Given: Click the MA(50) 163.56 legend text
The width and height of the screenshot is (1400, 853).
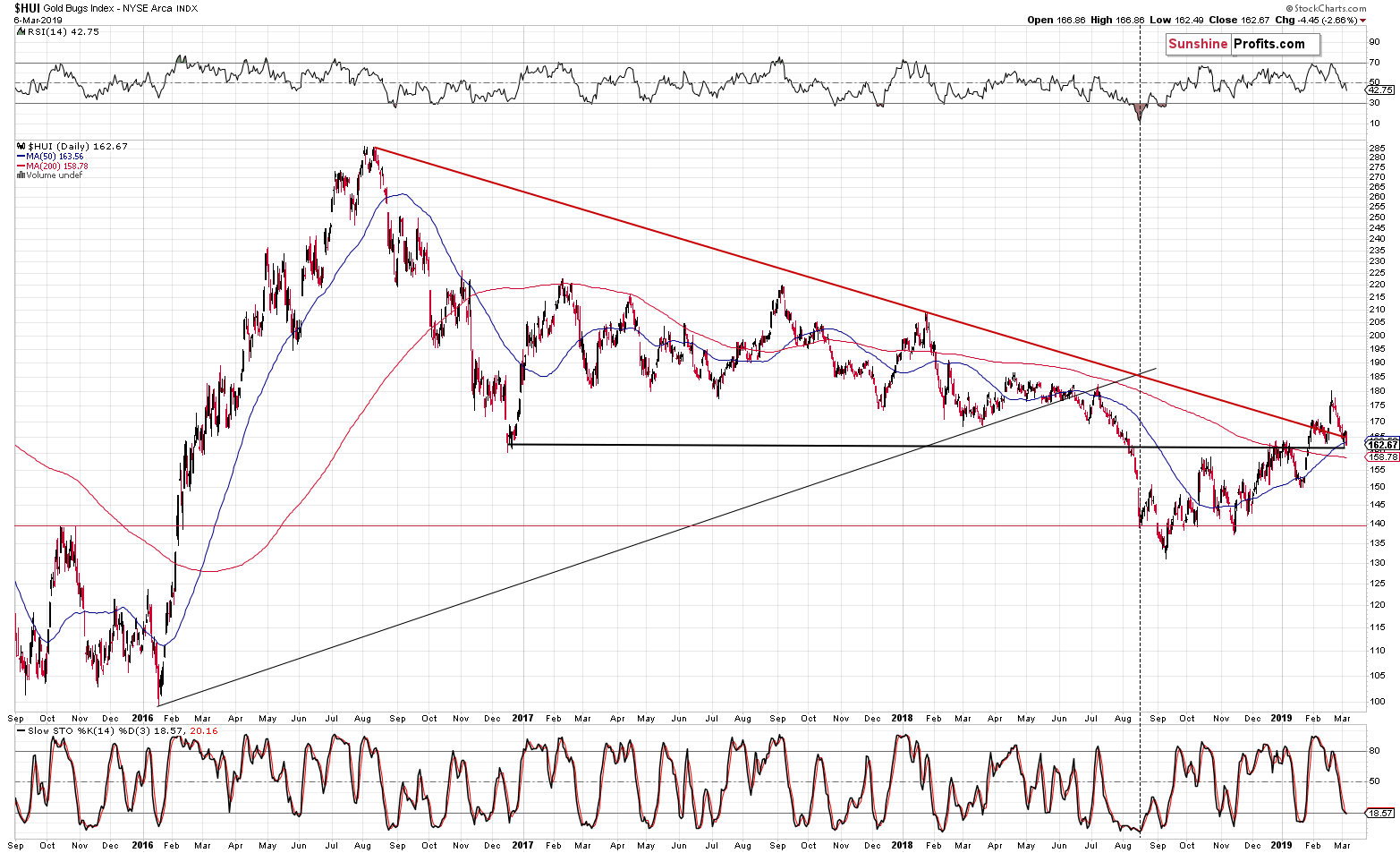Looking at the screenshot, I should (54, 157).
